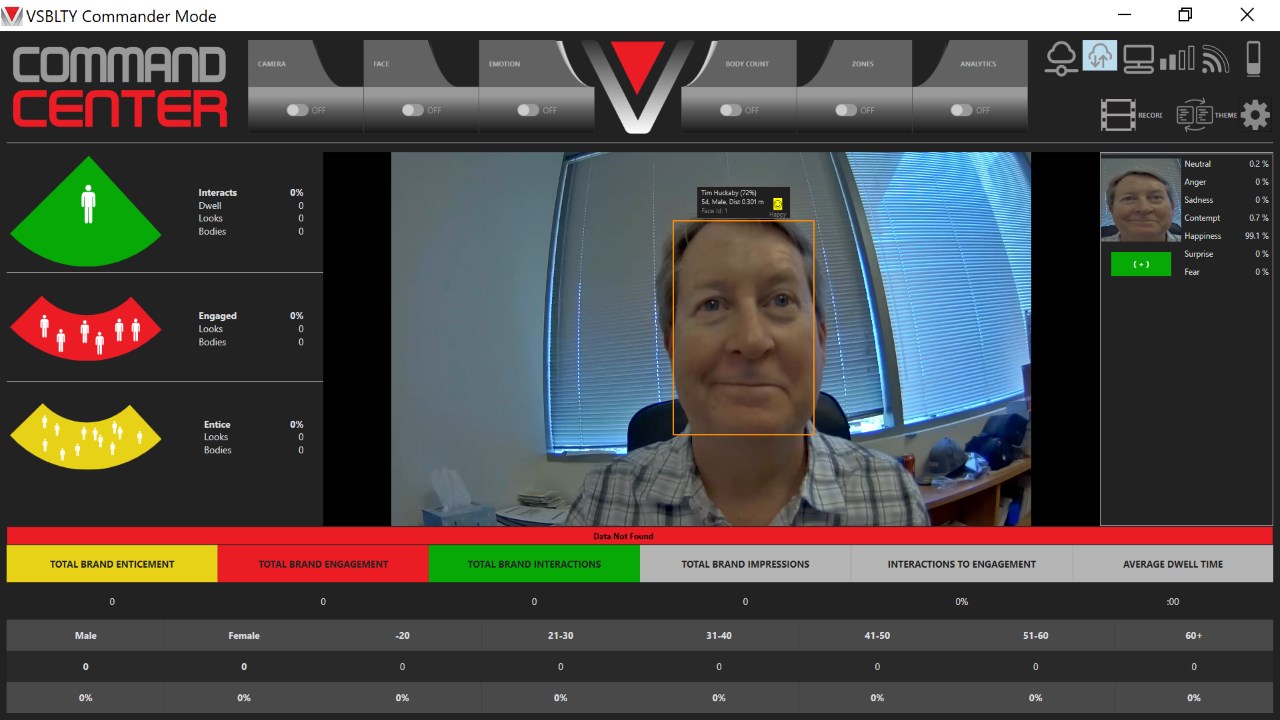Click the Entice label
The height and width of the screenshot is (720, 1280).
(x=217, y=424)
